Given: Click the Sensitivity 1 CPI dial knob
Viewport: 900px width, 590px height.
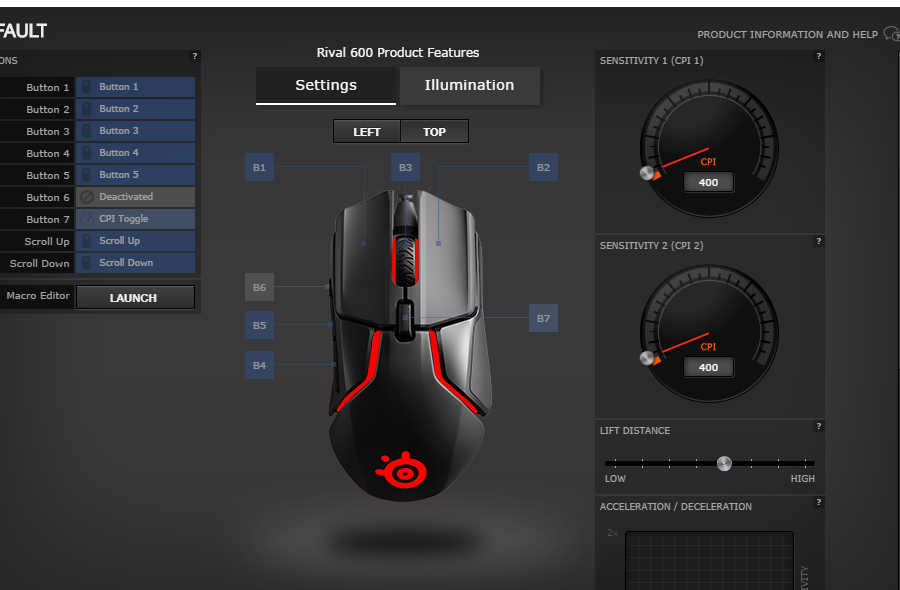Looking at the screenshot, I should coord(647,173).
